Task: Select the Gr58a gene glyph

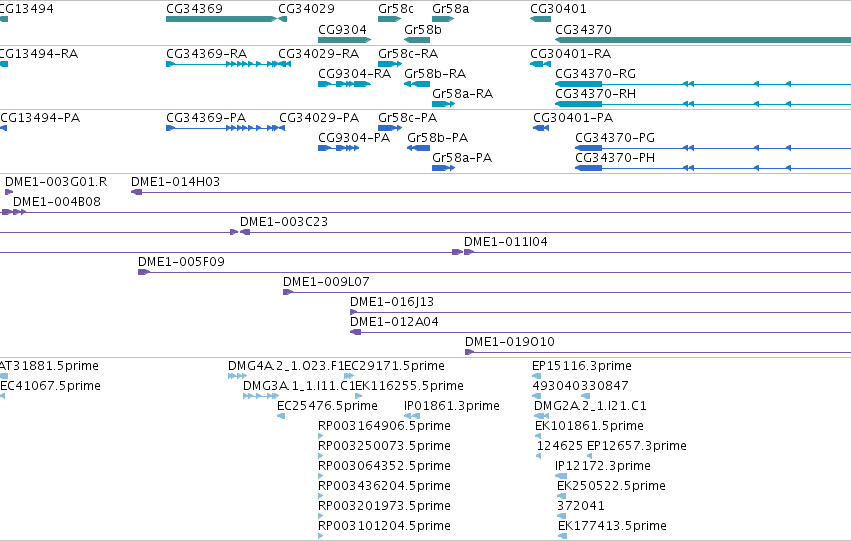Action: click(x=443, y=19)
